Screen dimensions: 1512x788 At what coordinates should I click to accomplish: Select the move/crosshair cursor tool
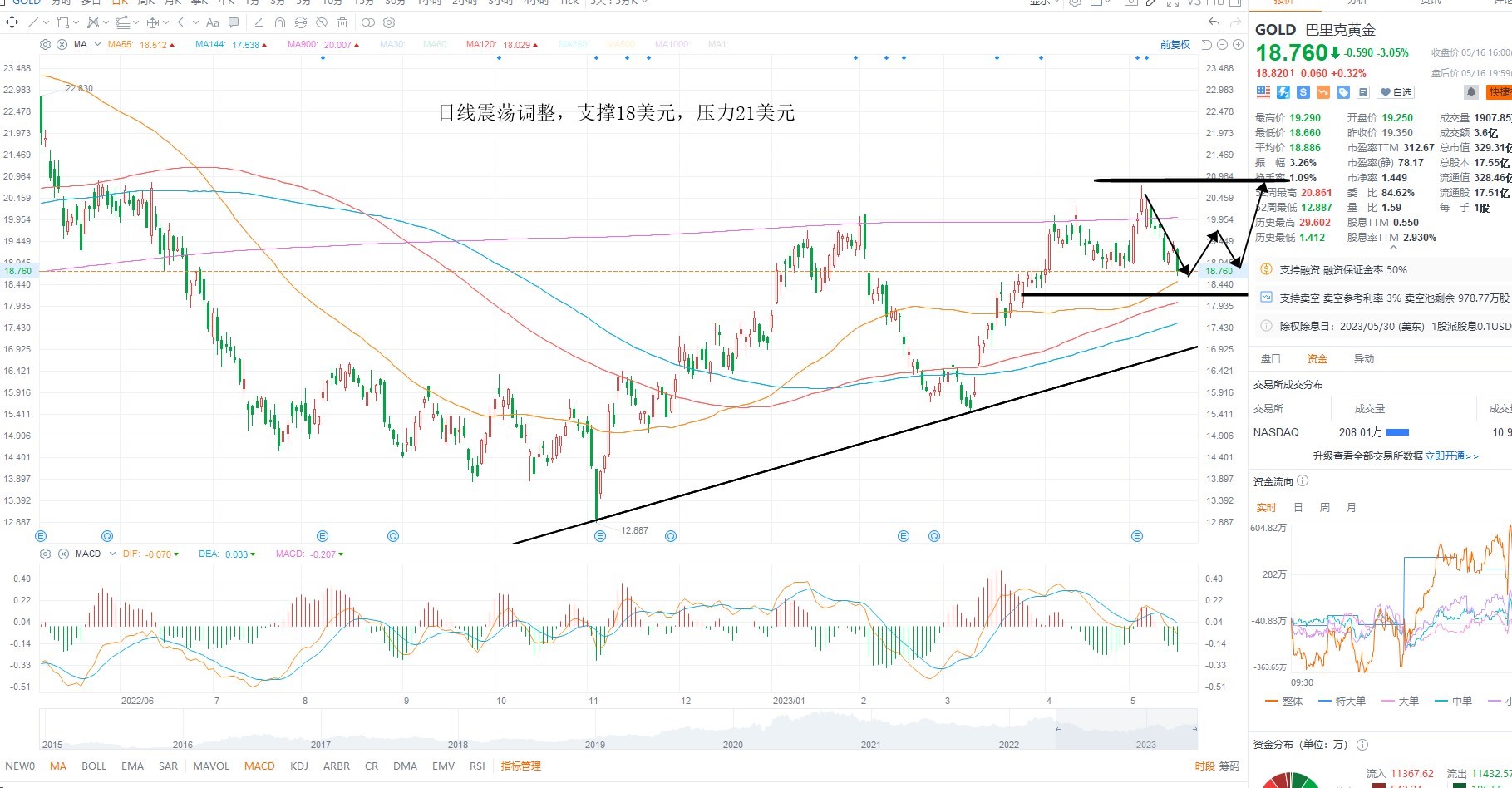(12, 22)
